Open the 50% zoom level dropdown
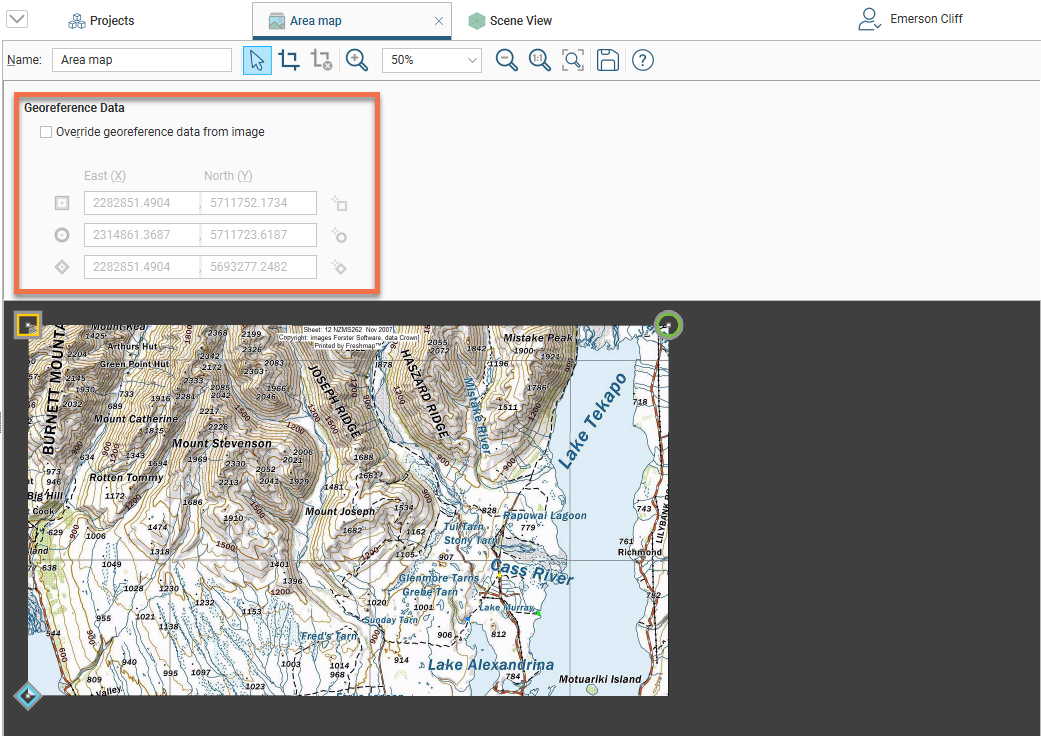The width and height of the screenshot is (1041, 736). point(431,60)
